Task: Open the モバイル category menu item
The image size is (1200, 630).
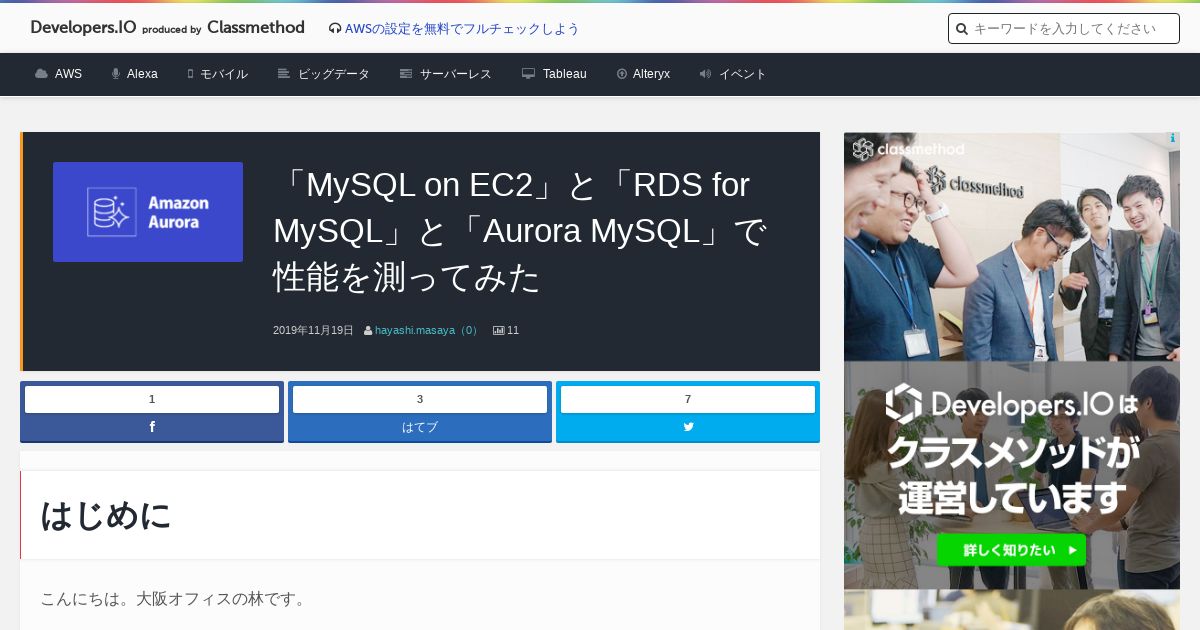Action: pyautogui.click(x=224, y=74)
